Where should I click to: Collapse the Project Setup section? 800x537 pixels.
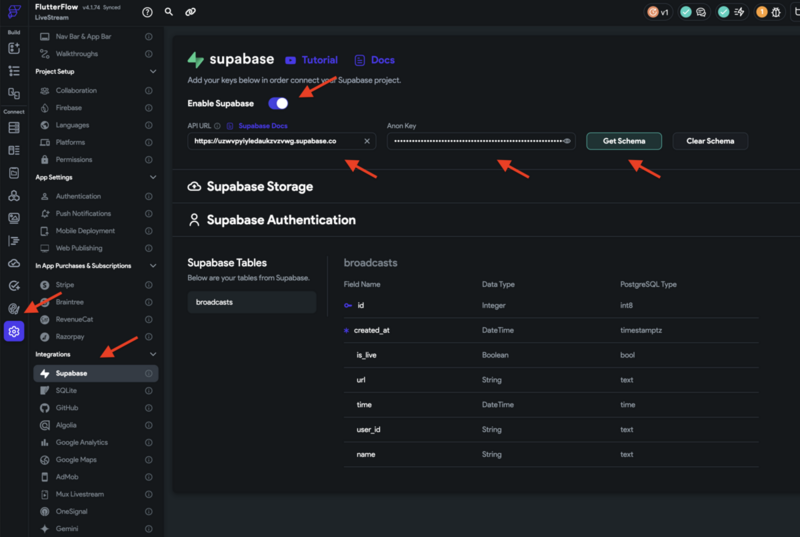pyautogui.click(x=153, y=72)
